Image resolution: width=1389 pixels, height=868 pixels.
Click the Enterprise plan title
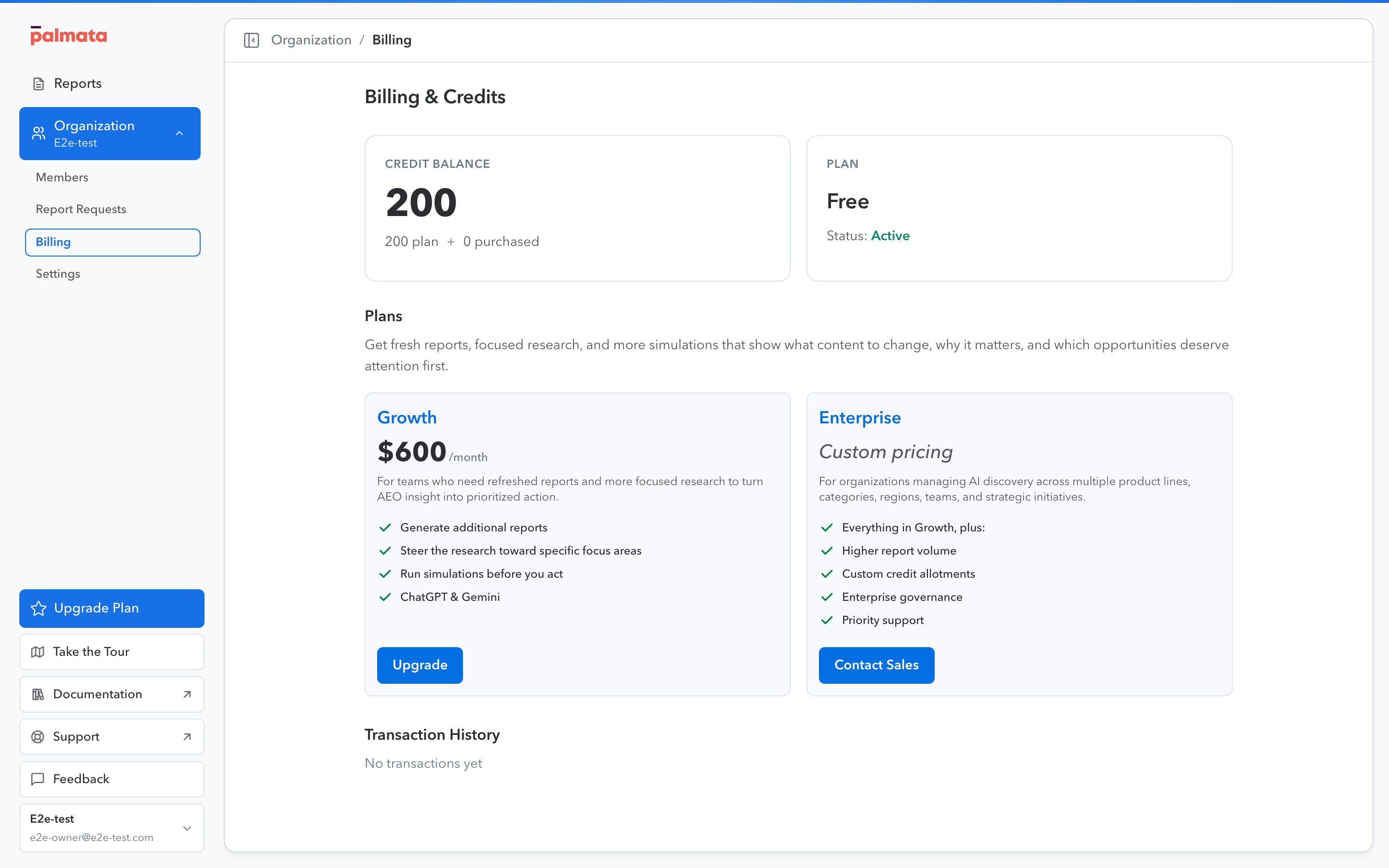pyautogui.click(x=859, y=417)
